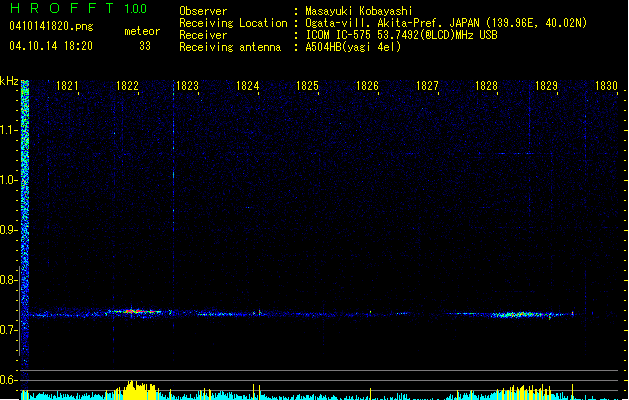Viewport: 629px width, 400px height.
Task: Click the 1.0 kHz axis label
Action: 9,180
